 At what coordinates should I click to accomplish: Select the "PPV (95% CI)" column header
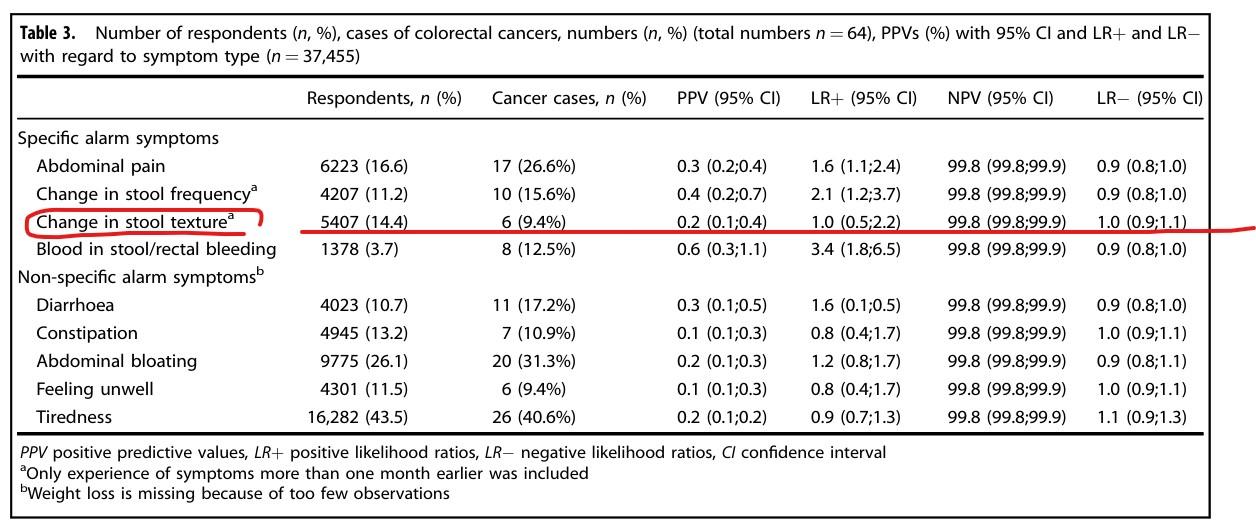(728, 98)
